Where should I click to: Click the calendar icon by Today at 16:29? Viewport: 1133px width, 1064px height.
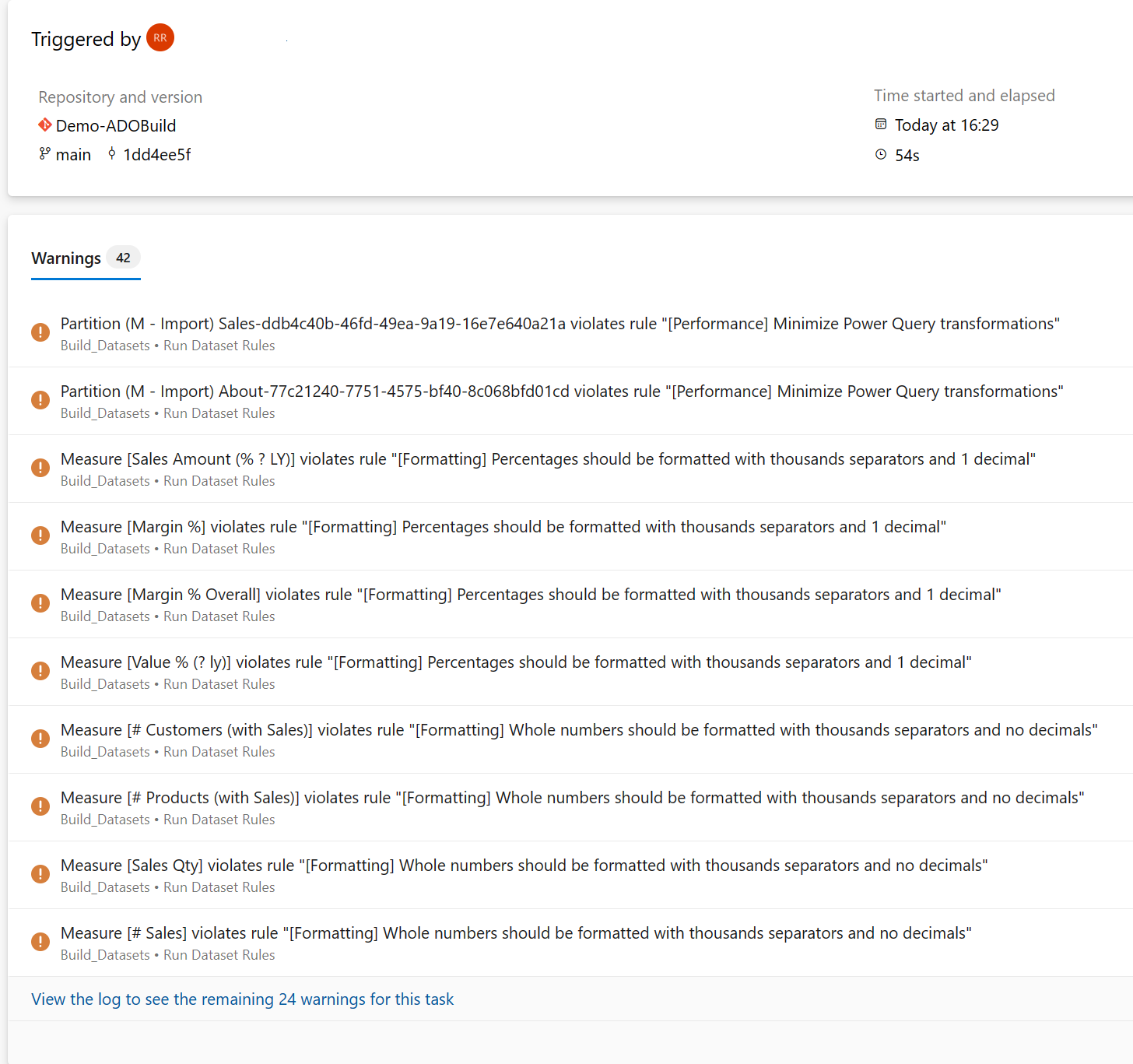[881, 125]
